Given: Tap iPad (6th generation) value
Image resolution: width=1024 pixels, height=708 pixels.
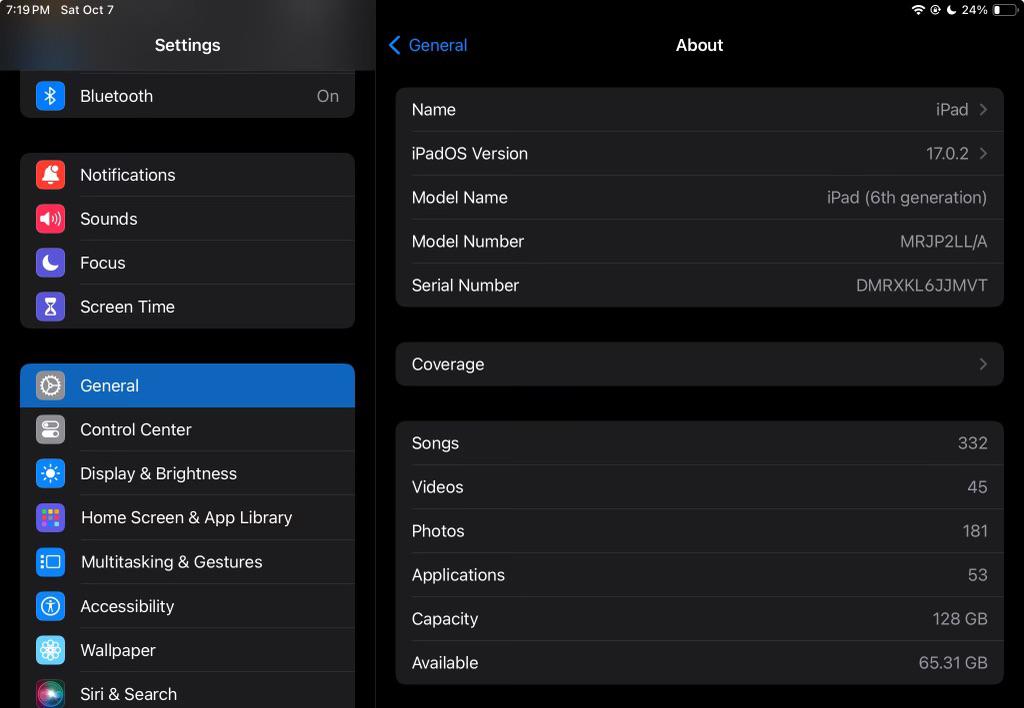Looking at the screenshot, I should [907, 197].
